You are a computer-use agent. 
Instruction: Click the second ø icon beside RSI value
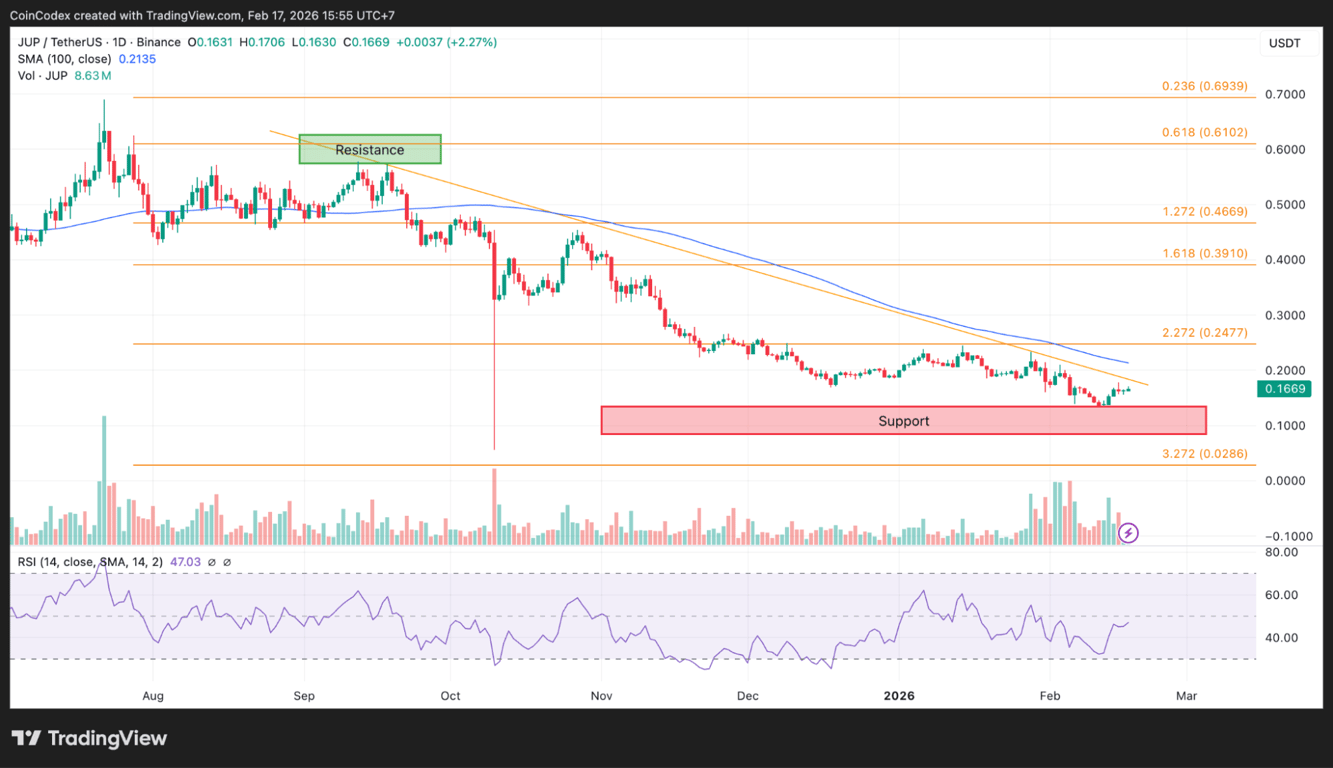pyautogui.click(x=229, y=563)
